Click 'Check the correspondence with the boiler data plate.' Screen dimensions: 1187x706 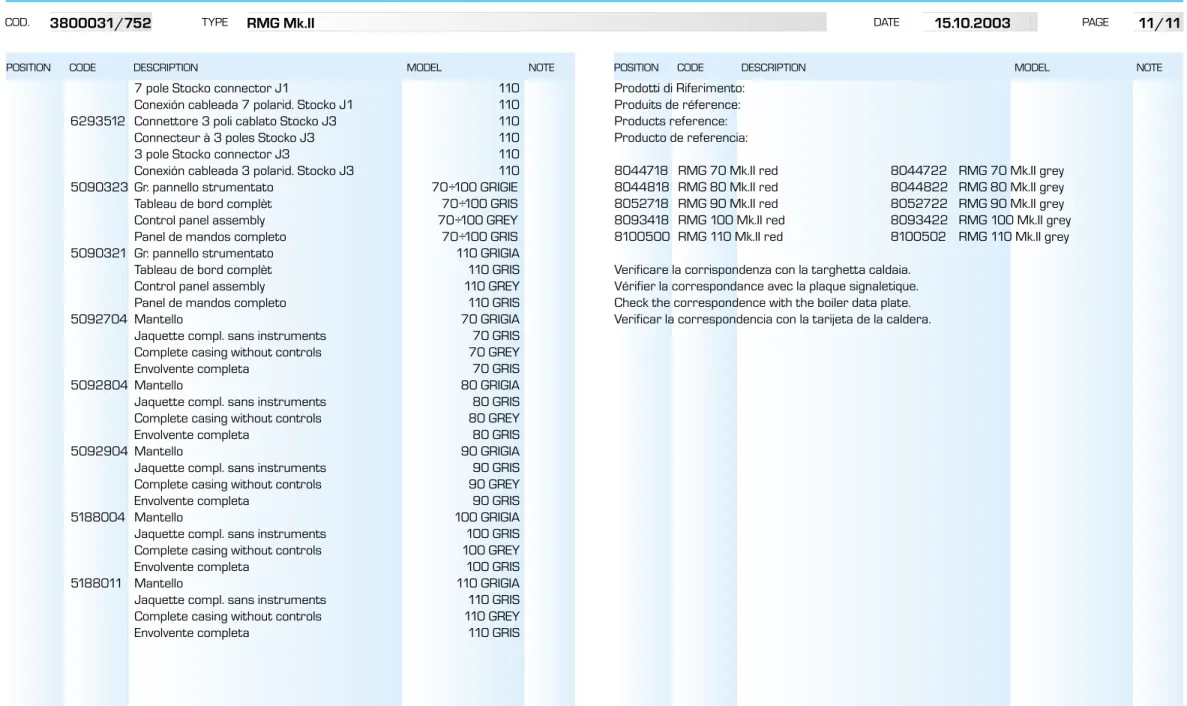point(762,303)
